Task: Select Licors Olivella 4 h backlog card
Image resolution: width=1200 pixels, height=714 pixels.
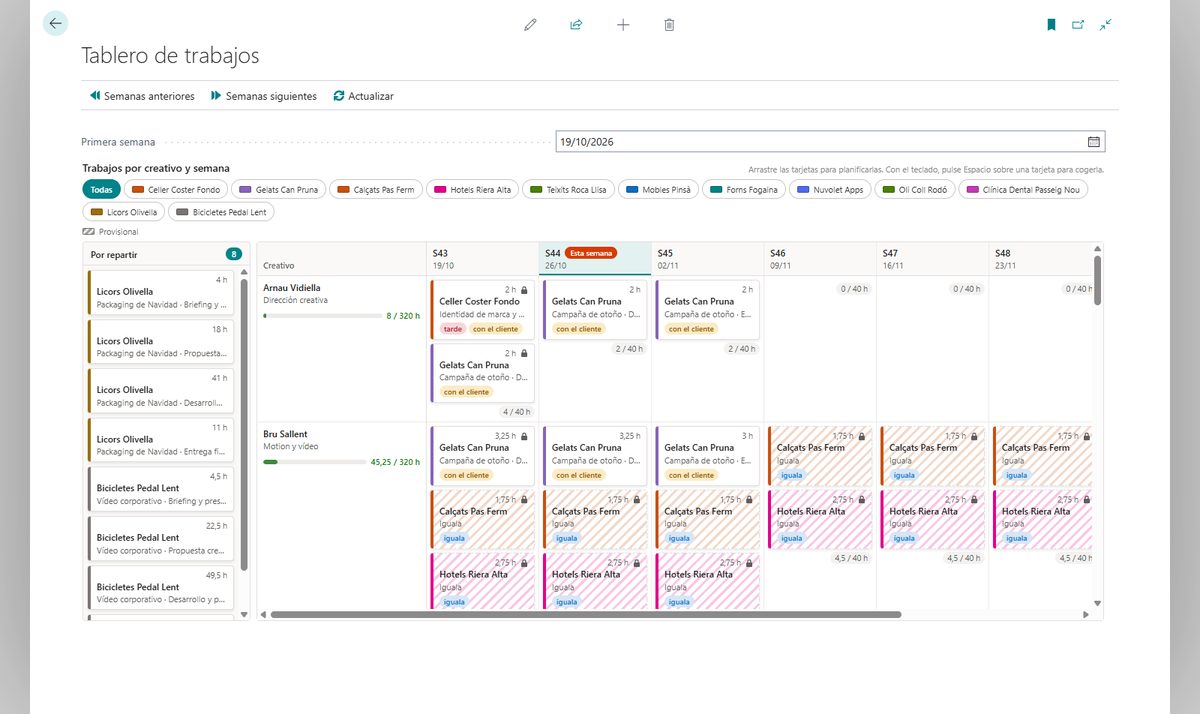Action: coord(160,292)
